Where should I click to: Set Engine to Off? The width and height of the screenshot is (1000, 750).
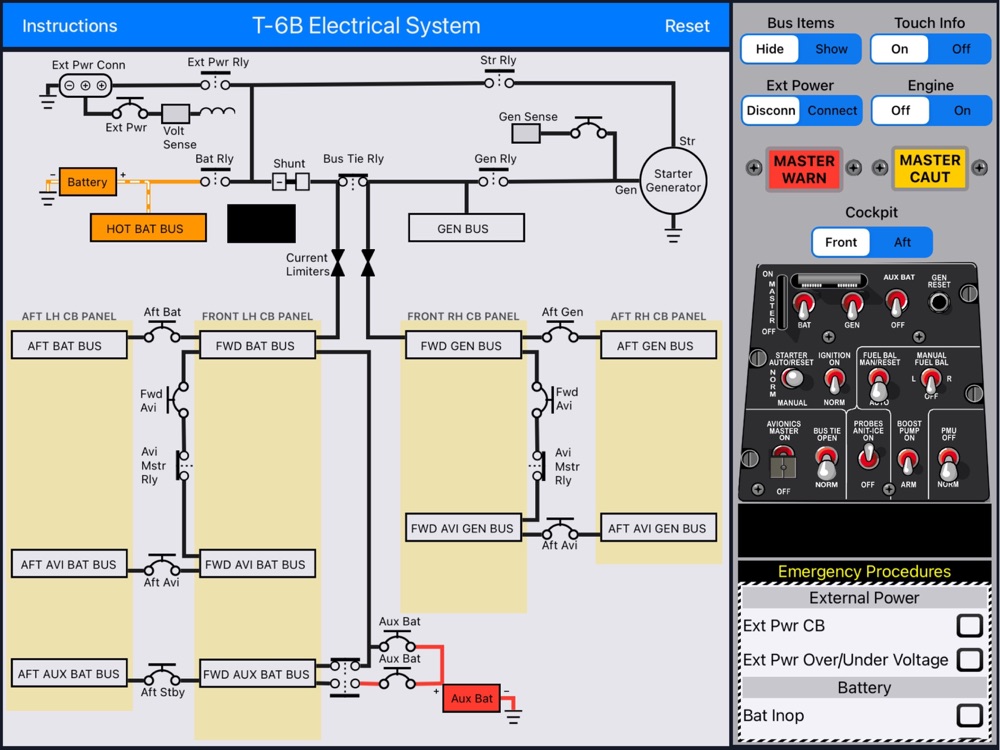click(x=900, y=110)
